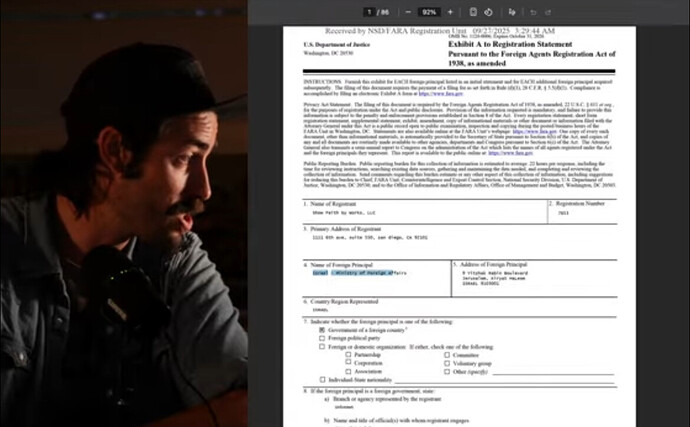Image resolution: width=690 pixels, height=427 pixels.
Task: Check the Association checkbox
Action: [348, 372]
